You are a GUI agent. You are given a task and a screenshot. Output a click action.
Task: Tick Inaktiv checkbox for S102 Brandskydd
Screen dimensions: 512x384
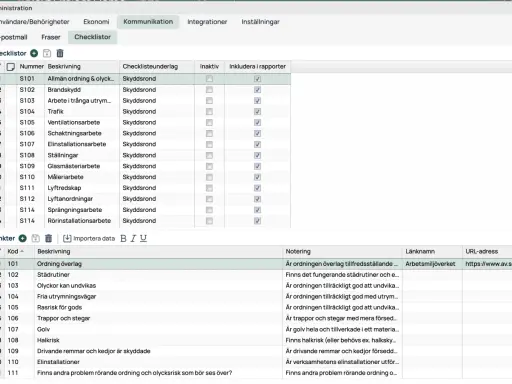[209, 90]
